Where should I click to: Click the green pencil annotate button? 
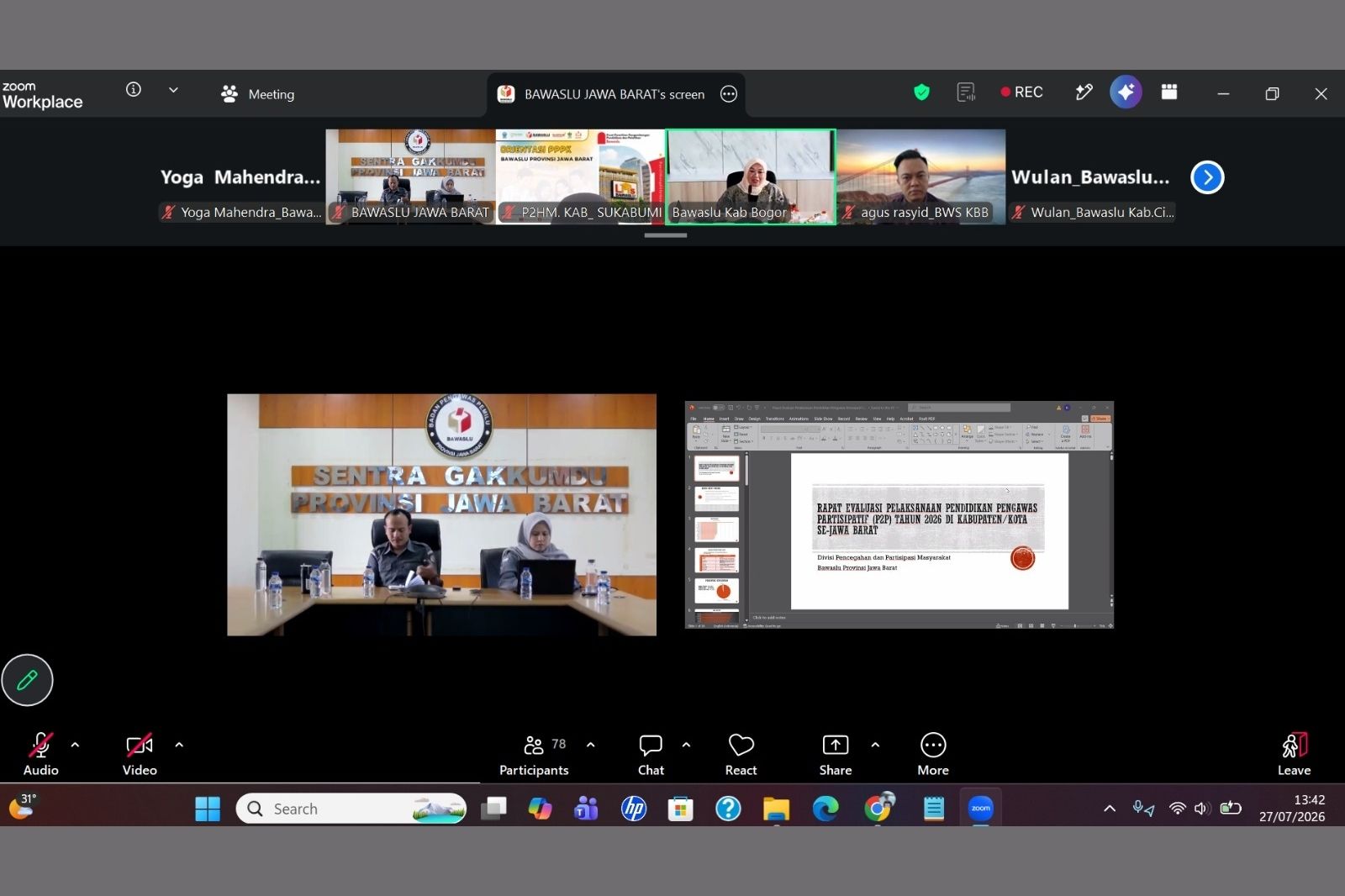[x=27, y=680]
